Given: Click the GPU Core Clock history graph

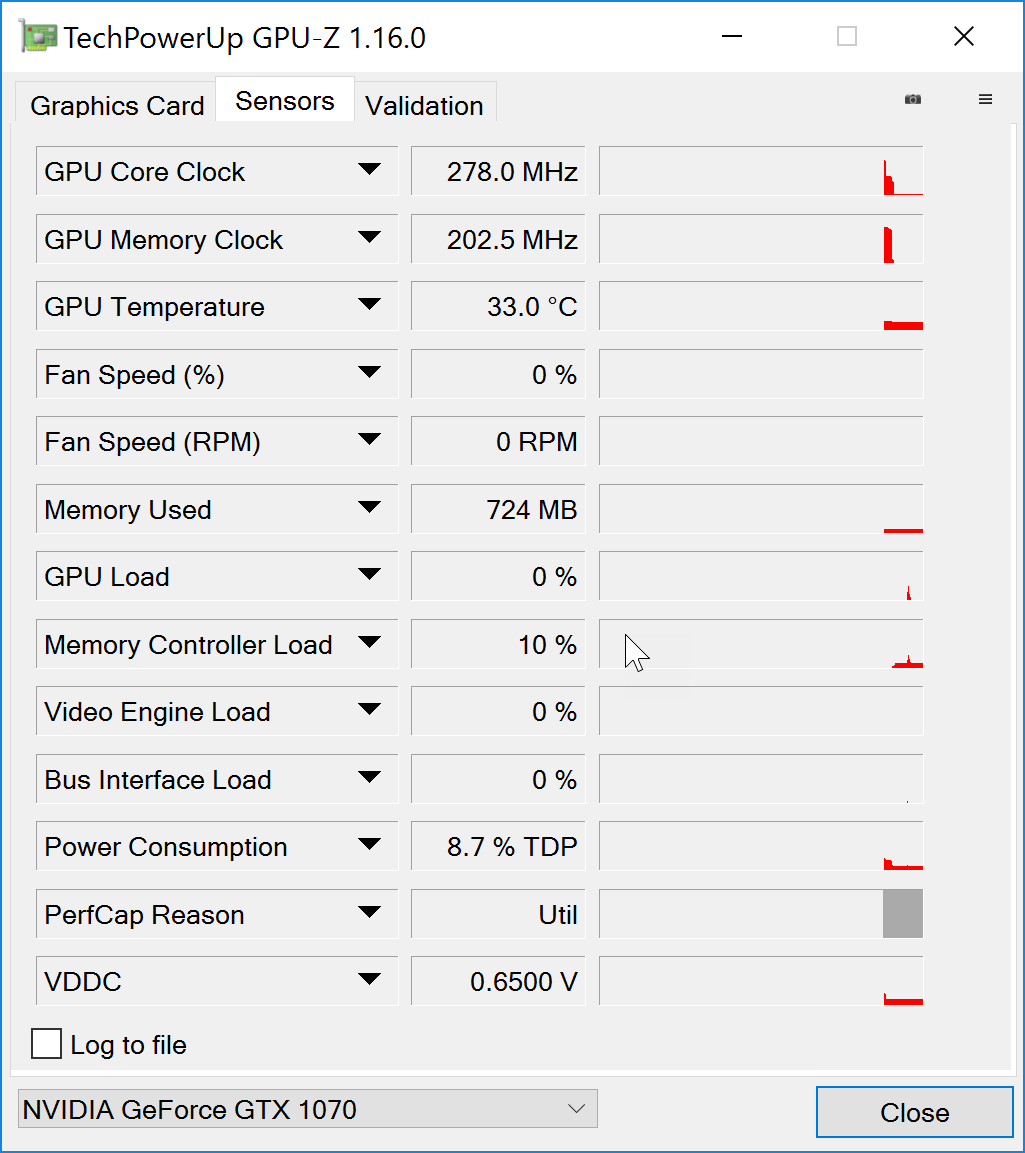Looking at the screenshot, I should pyautogui.click(x=760, y=171).
